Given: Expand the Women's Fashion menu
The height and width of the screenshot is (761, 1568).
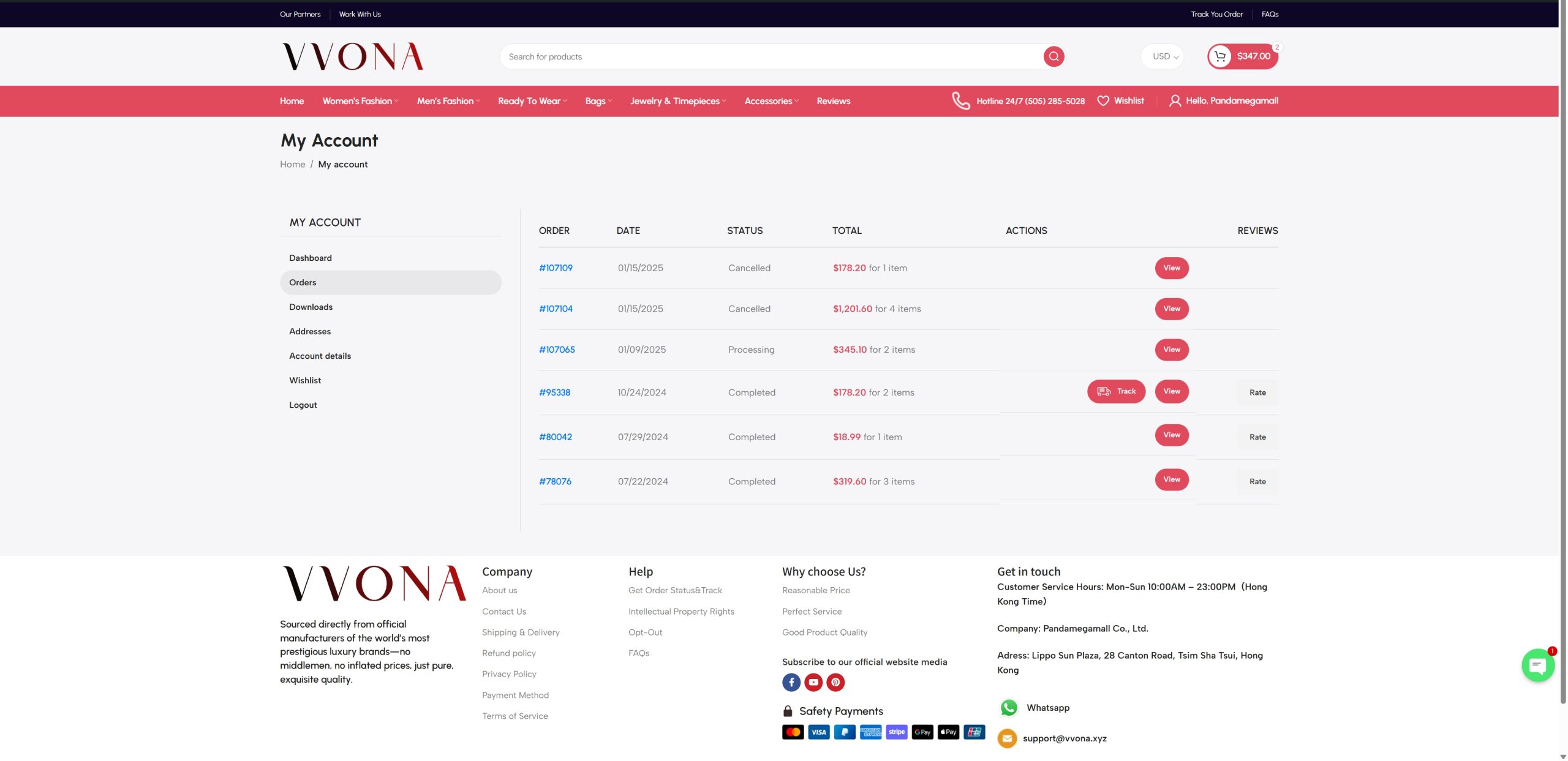Looking at the screenshot, I should [360, 101].
